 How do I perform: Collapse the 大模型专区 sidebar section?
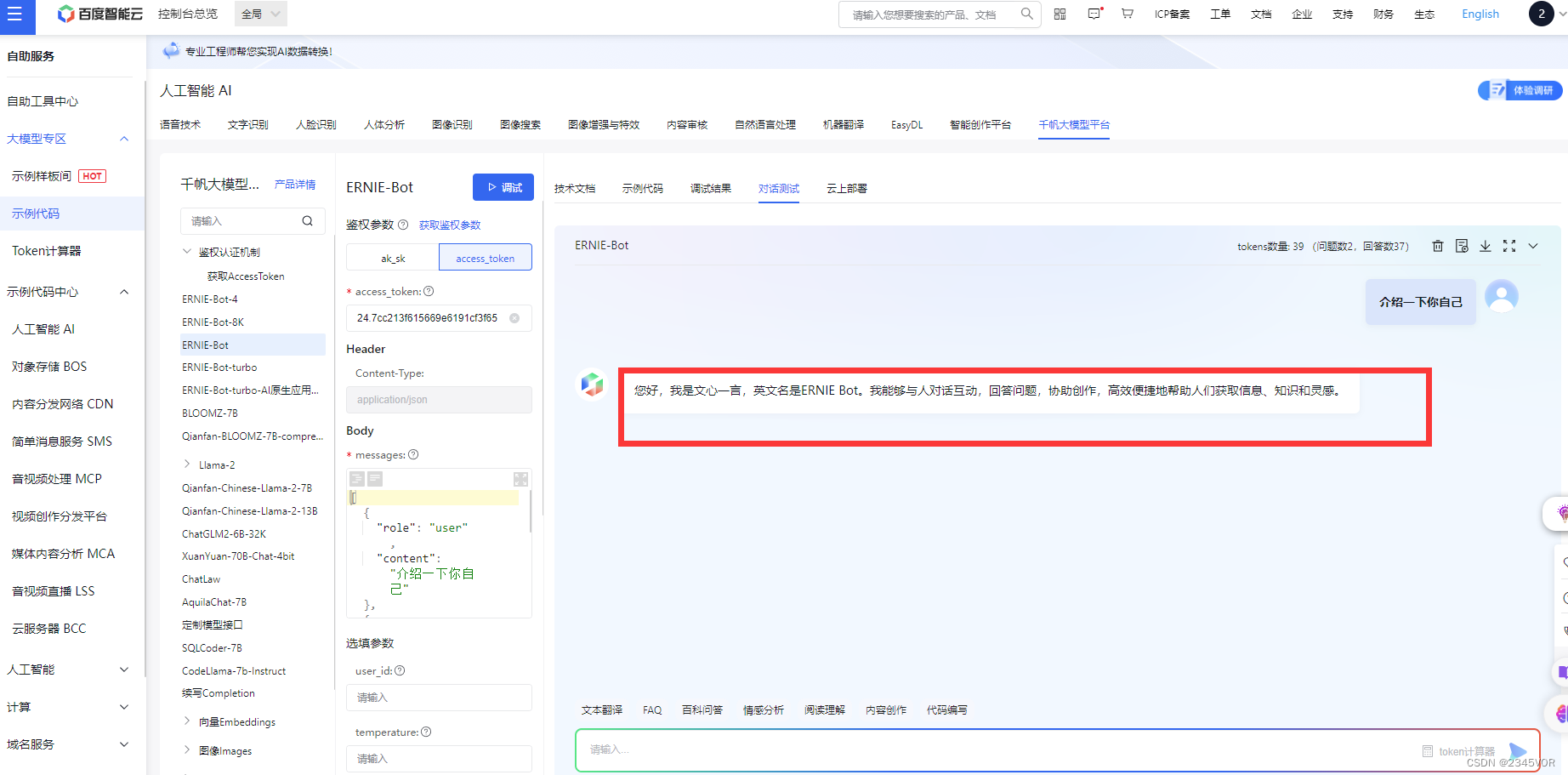click(x=124, y=139)
